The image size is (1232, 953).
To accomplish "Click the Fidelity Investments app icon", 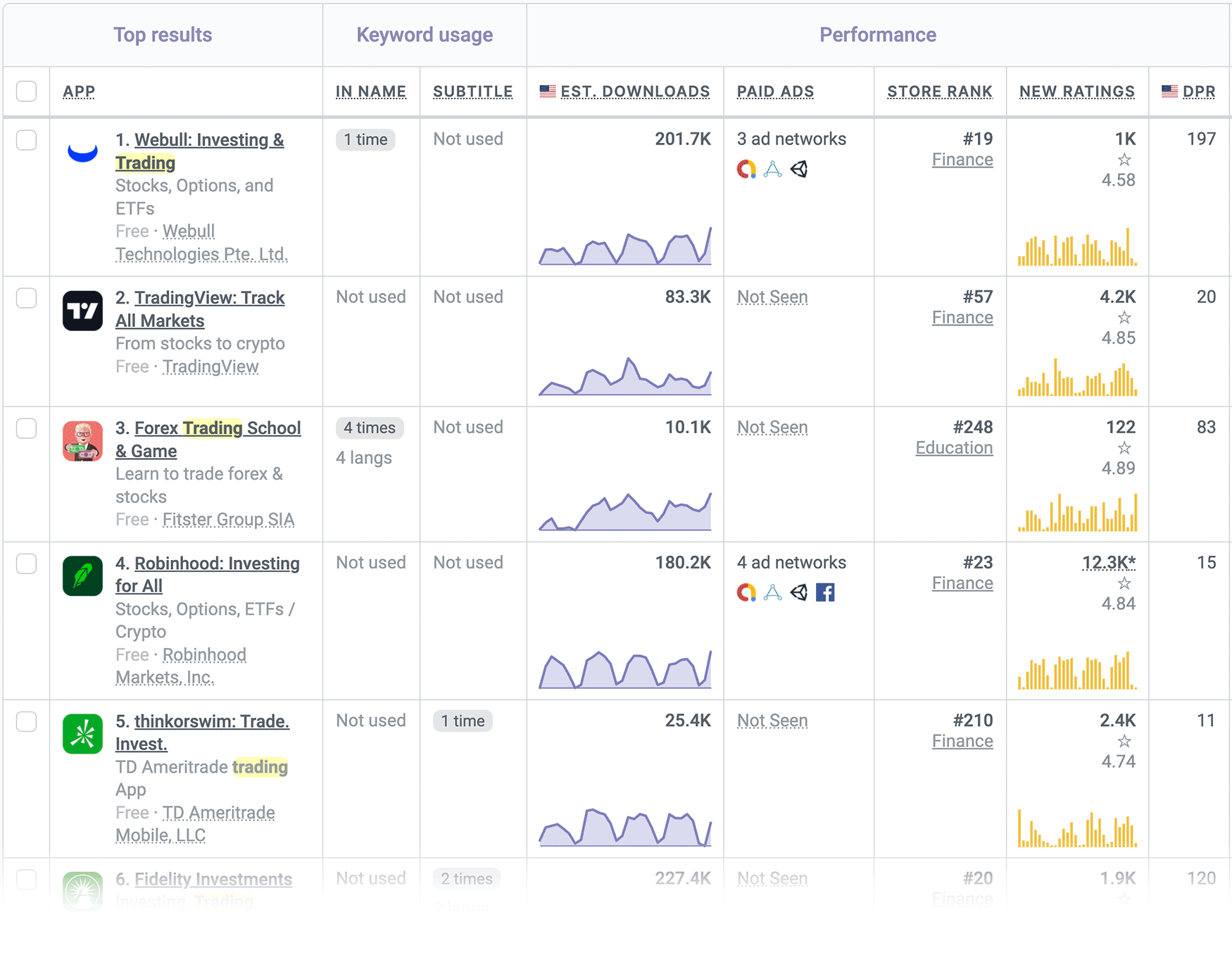I will pyautogui.click(x=82, y=892).
